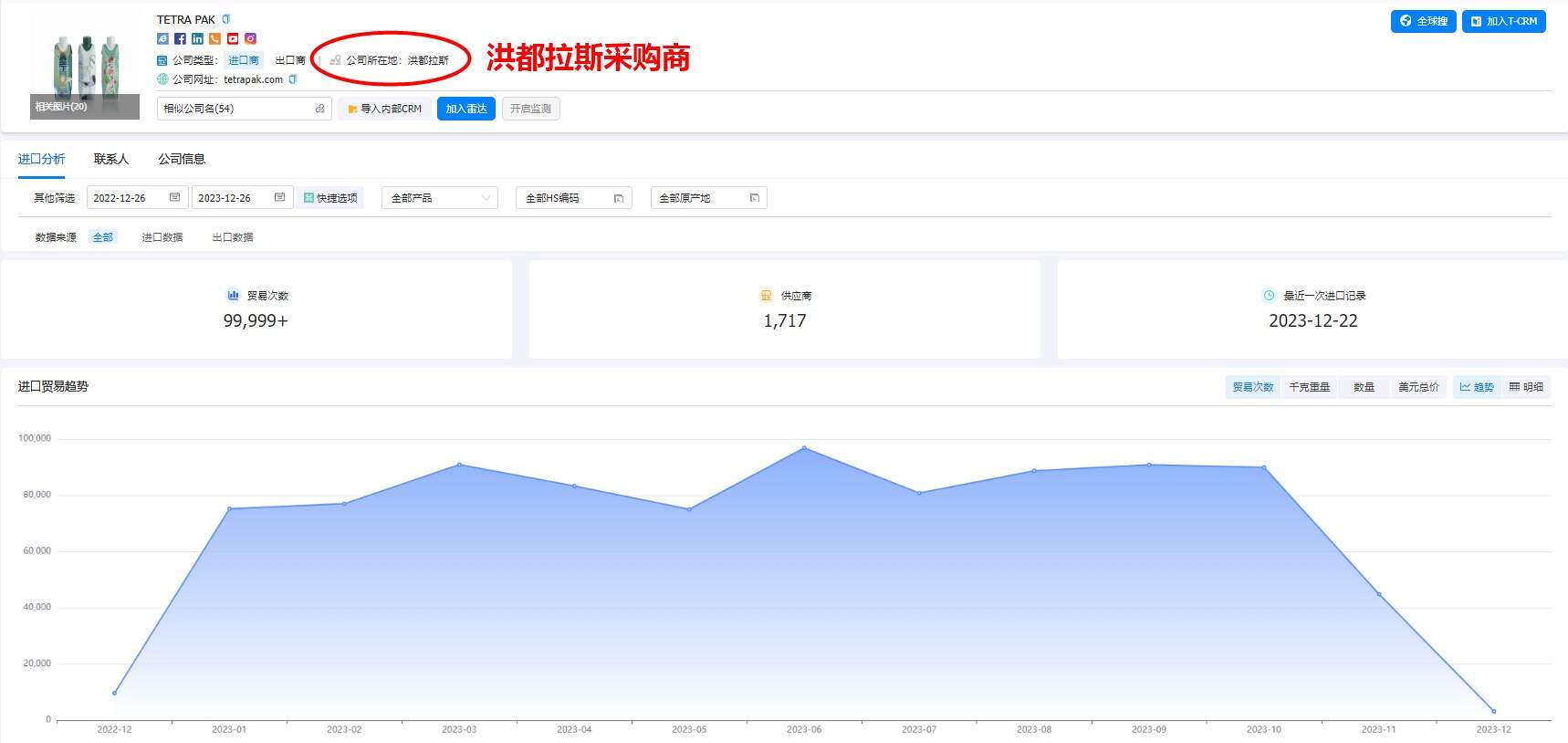The width and height of the screenshot is (1568, 743).
Task: Click the 加入T-CRM button
Action: [1503, 21]
